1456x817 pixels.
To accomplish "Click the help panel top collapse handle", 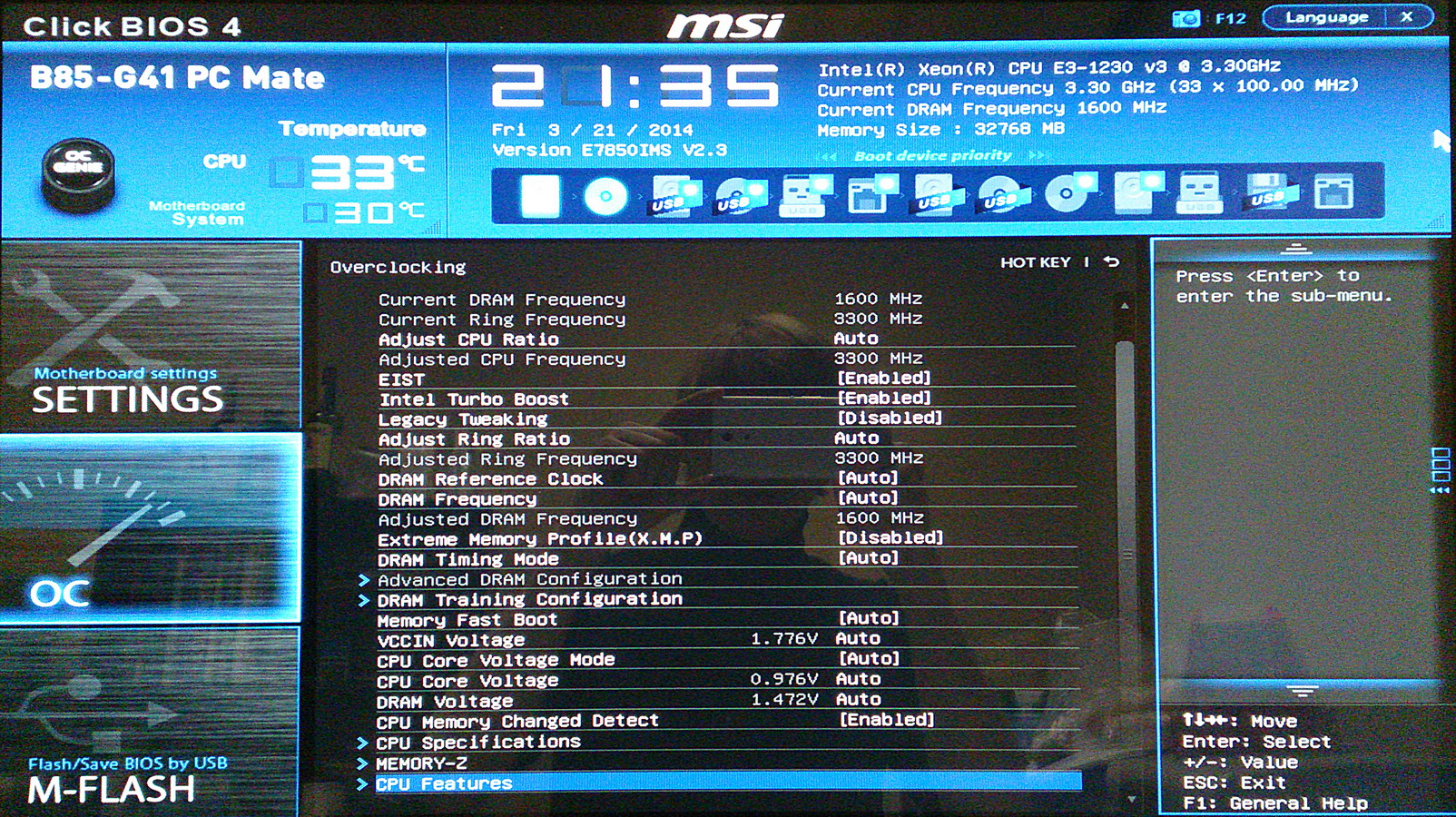I will click(1295, 249).
